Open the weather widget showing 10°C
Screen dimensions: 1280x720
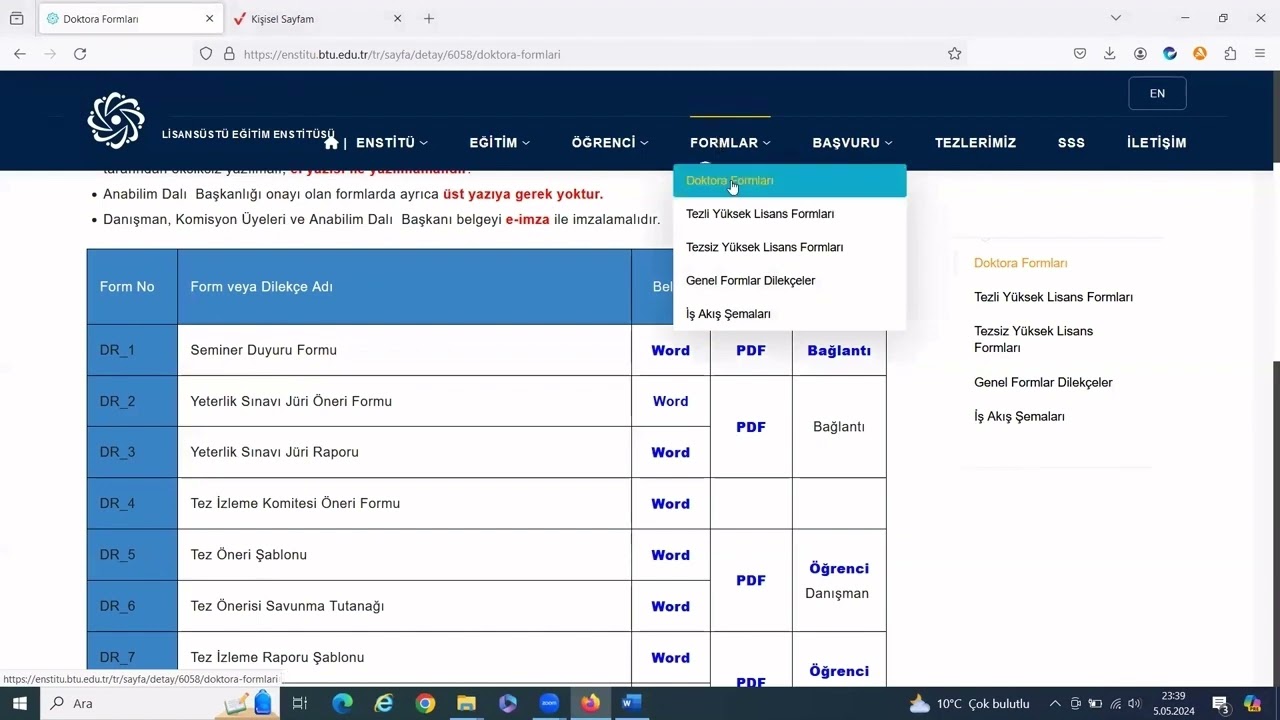click(x=969, y=703)
